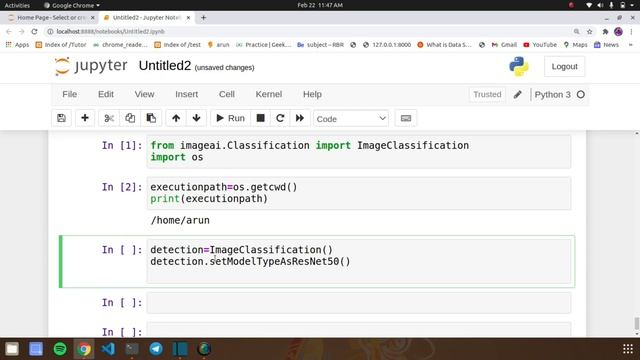Open the YouTube bookmark

tap(540, 45)
